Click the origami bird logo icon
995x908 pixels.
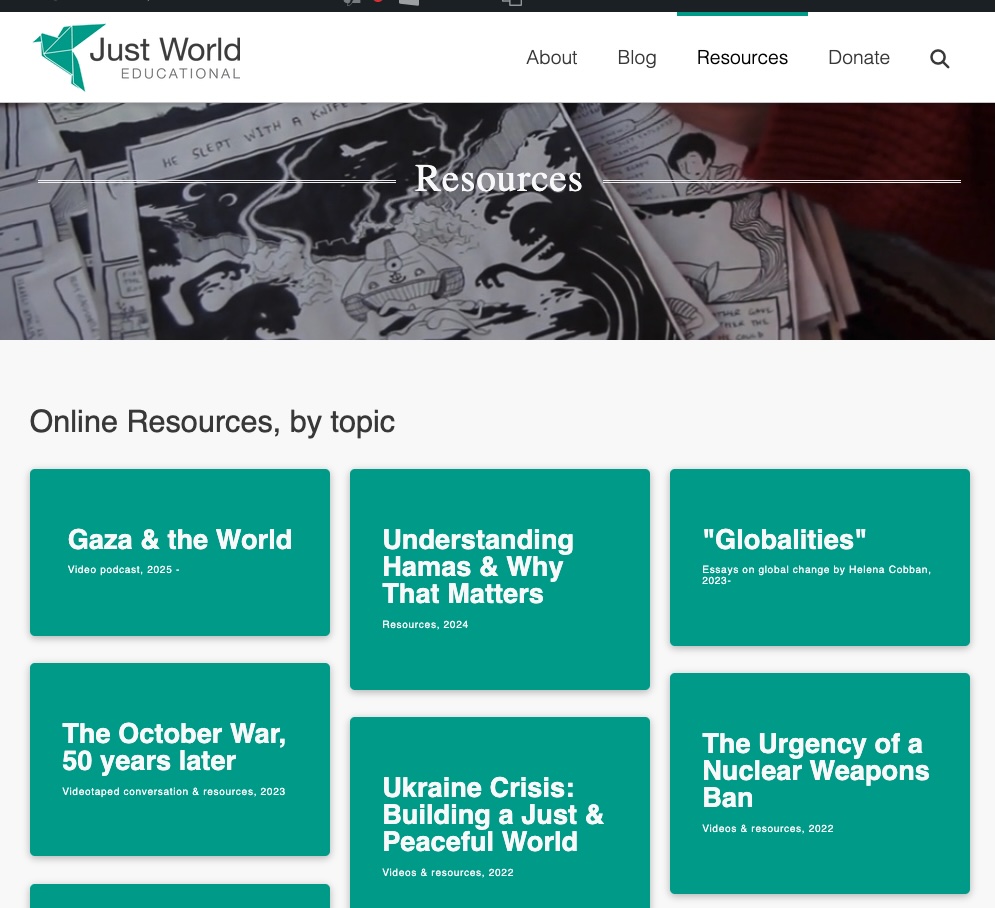click(x=68, y=56)
